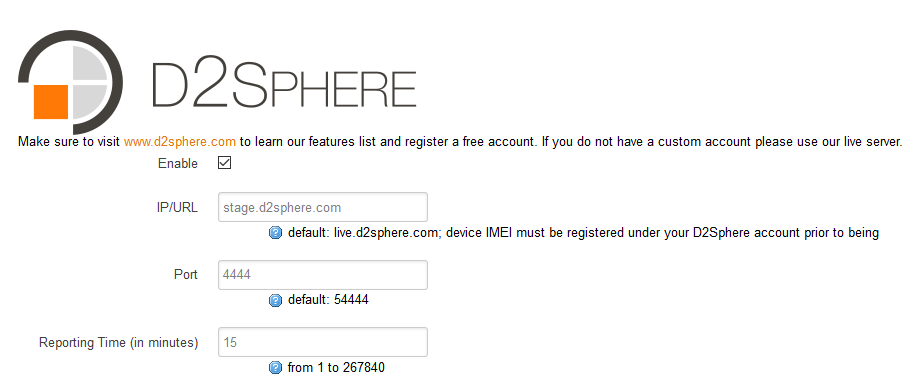Click the default: 54444 hint text
This screenshot has height=391, width=918.
coord(328,300)
